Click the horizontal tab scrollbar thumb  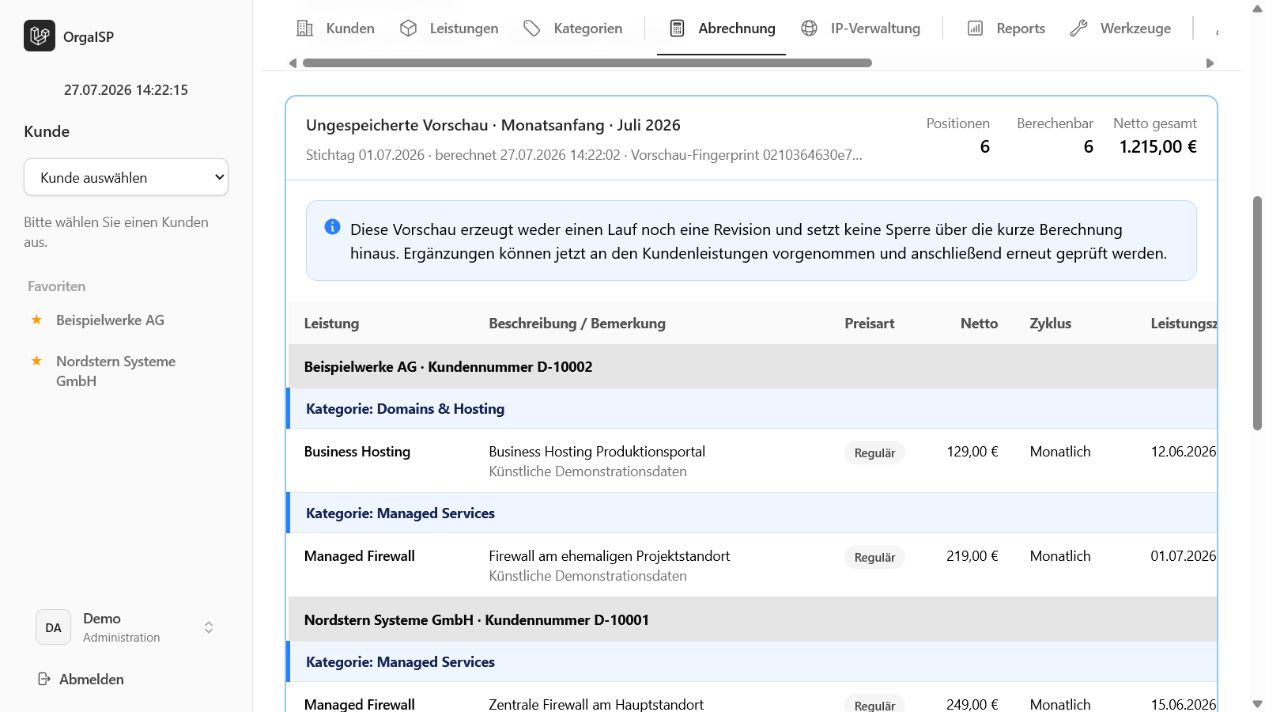pos(587,63)
